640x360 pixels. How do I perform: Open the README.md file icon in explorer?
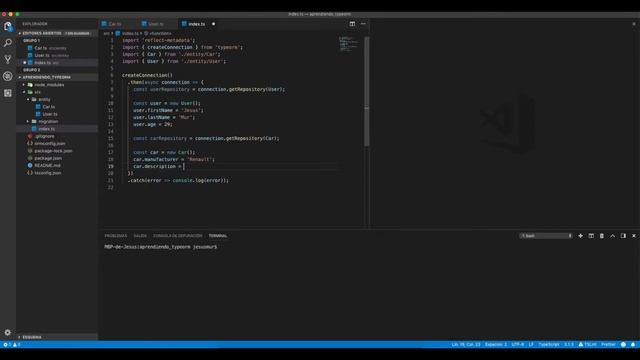30,165
